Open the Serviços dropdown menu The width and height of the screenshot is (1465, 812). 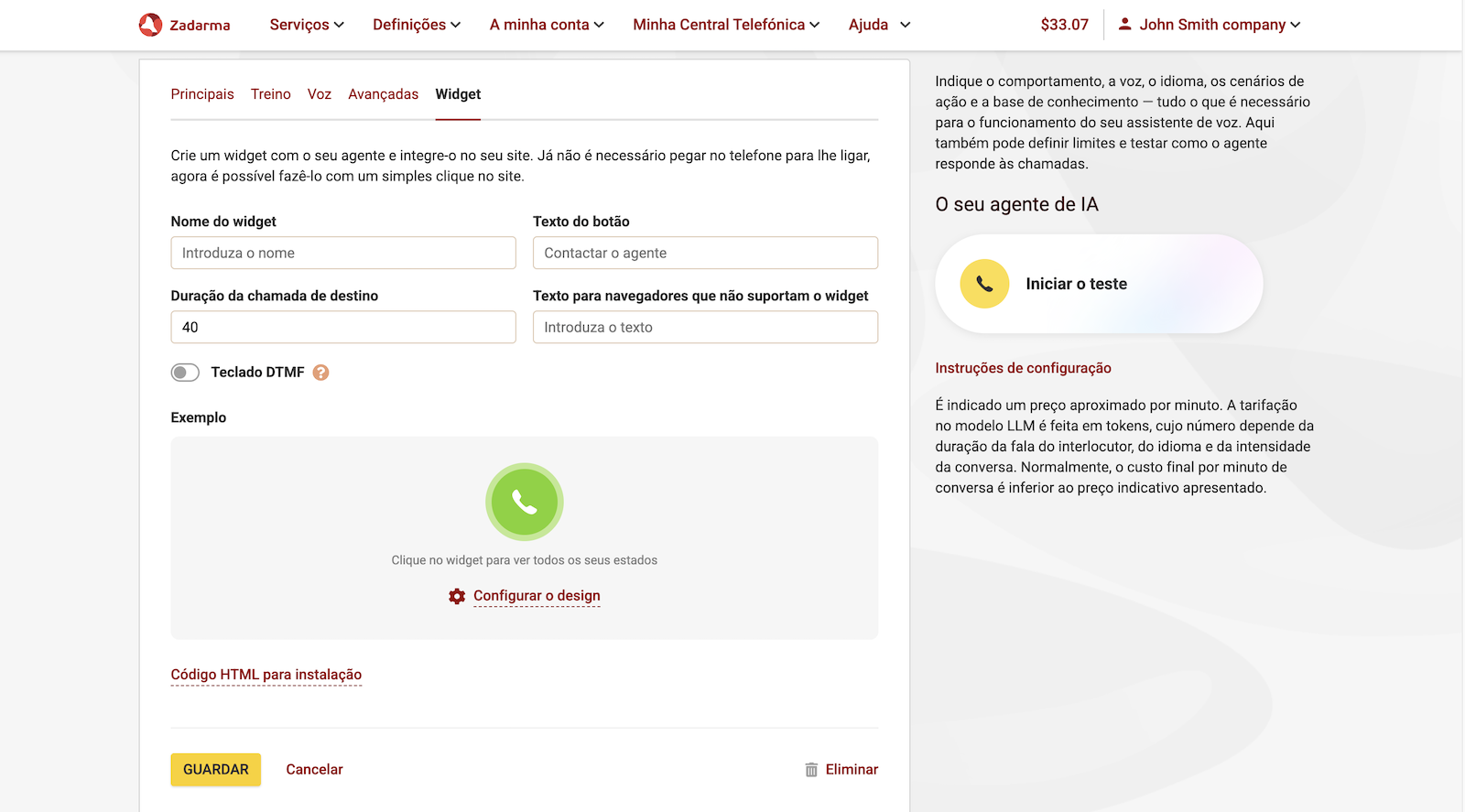tap(307, 25)
